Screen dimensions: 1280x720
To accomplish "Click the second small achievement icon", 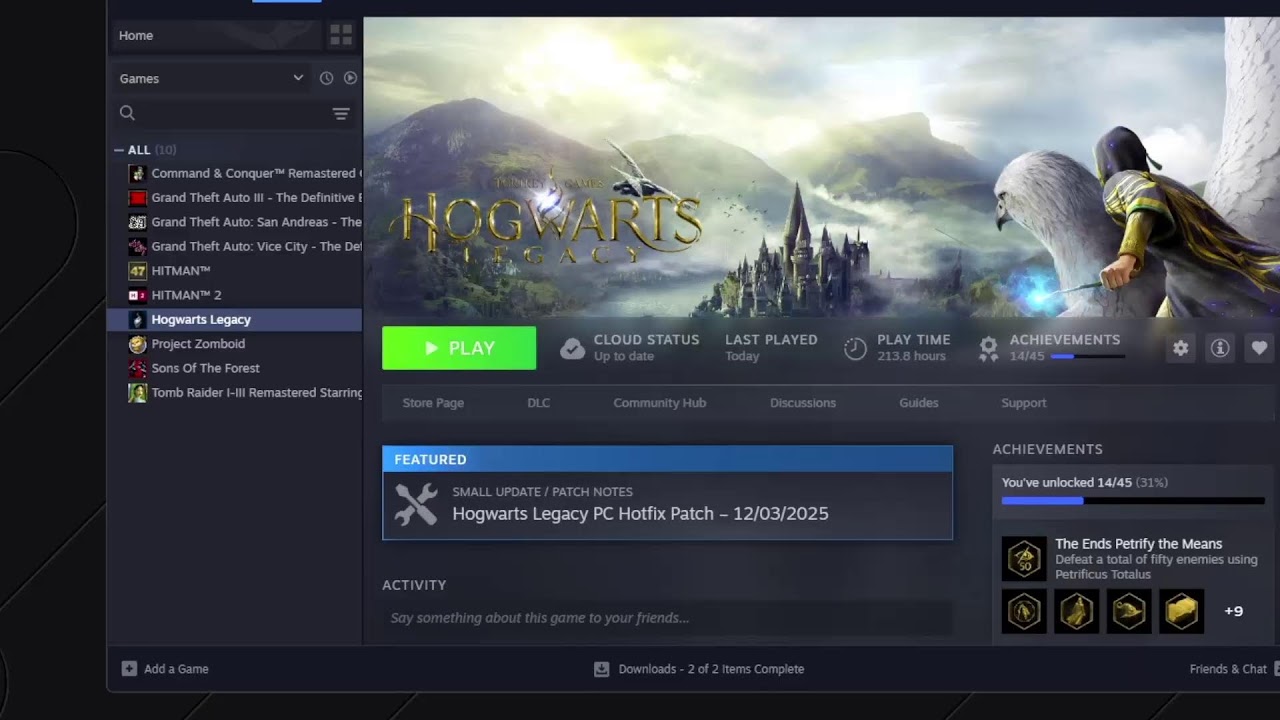I will [1076, 611].
